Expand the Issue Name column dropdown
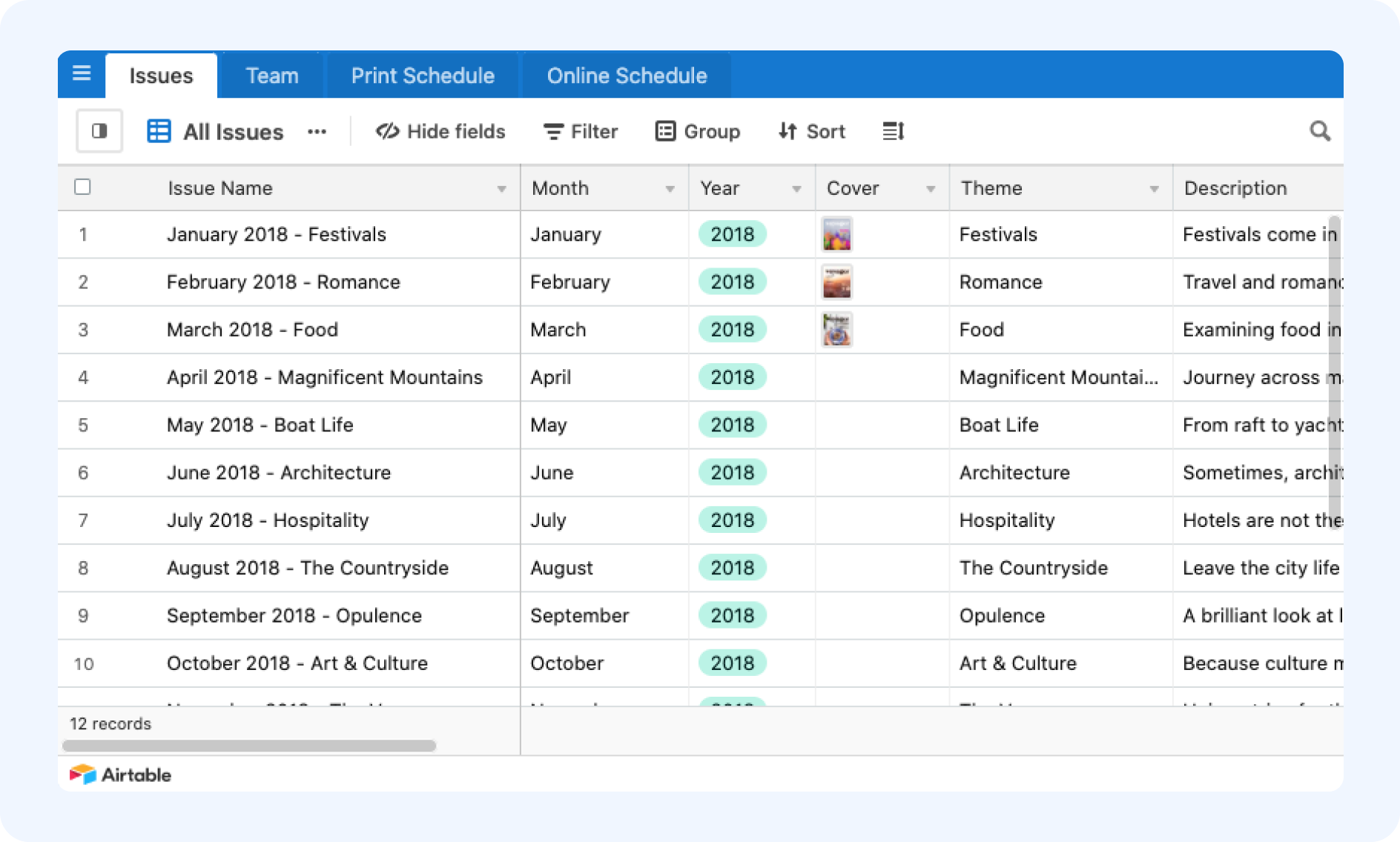The width and height of the screenshot is (1400, 842). pos(502,189)
